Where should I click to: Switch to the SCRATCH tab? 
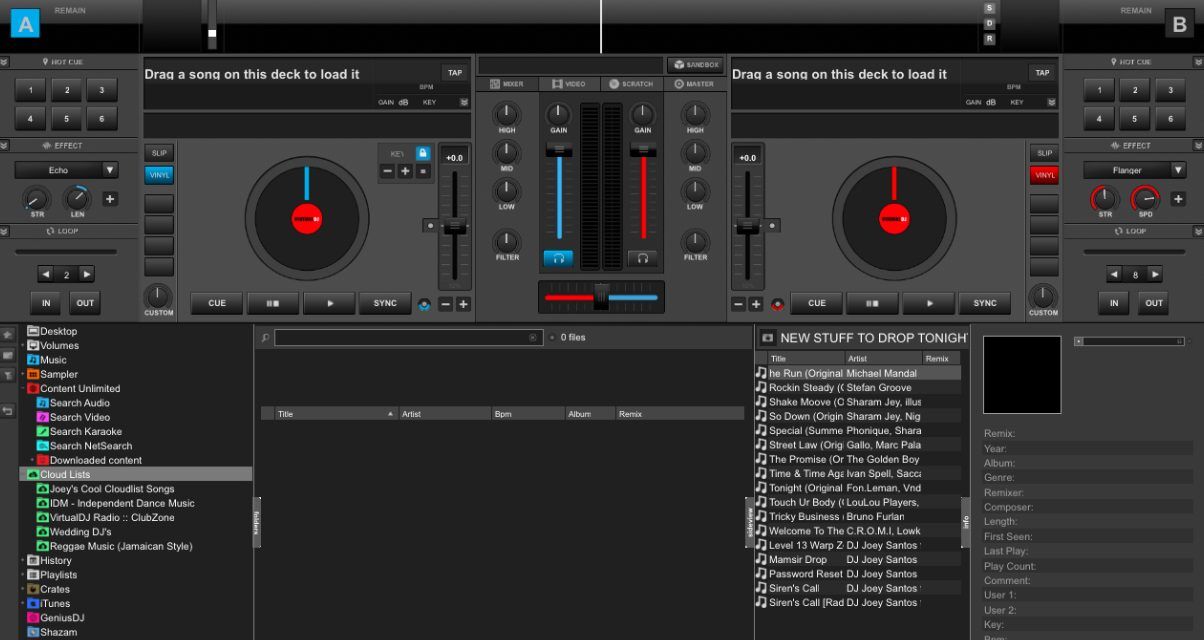coord(631,84)
